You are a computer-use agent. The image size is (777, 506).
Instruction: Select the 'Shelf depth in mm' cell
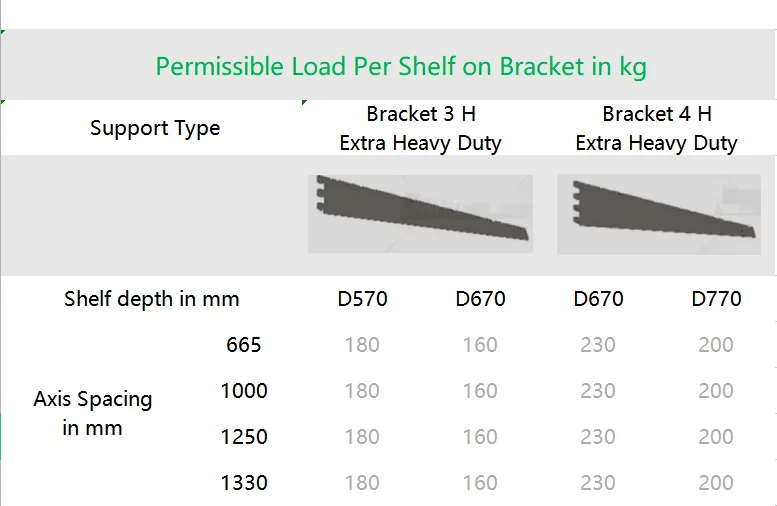(152, 299)
